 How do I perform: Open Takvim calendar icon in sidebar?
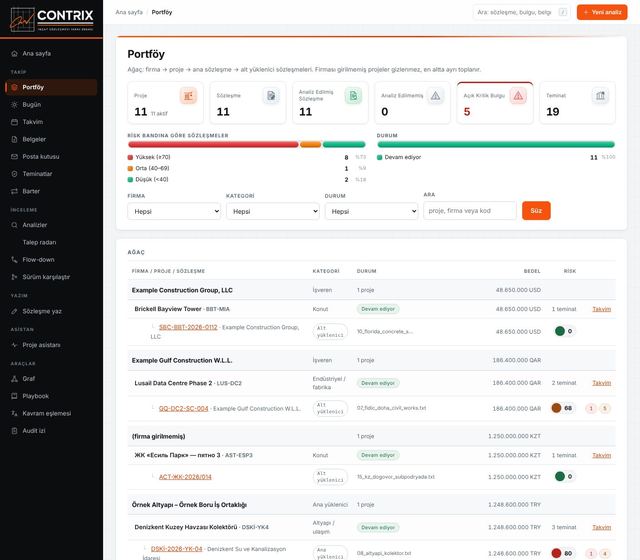14,122
